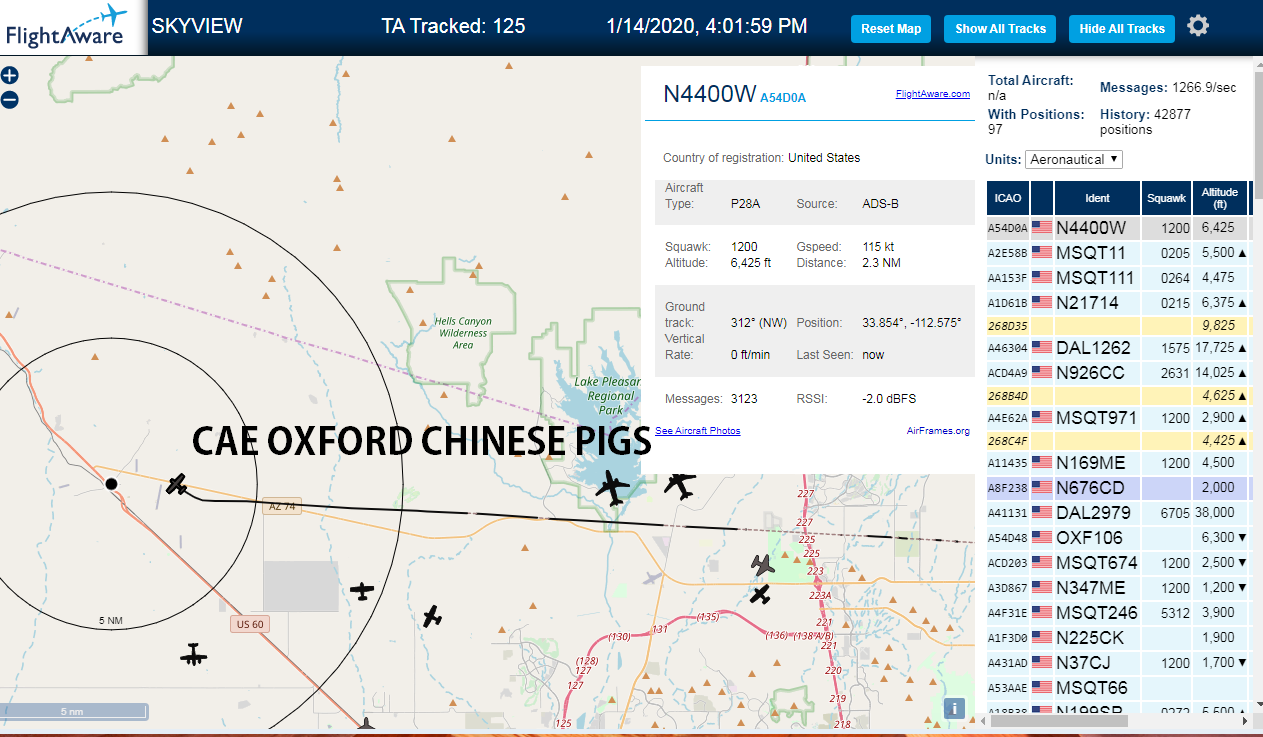This screenshot has width=1263, height=737.
Task: Select the faint lavender aircraft icon on the map
Action: click(x=653, y=578)
